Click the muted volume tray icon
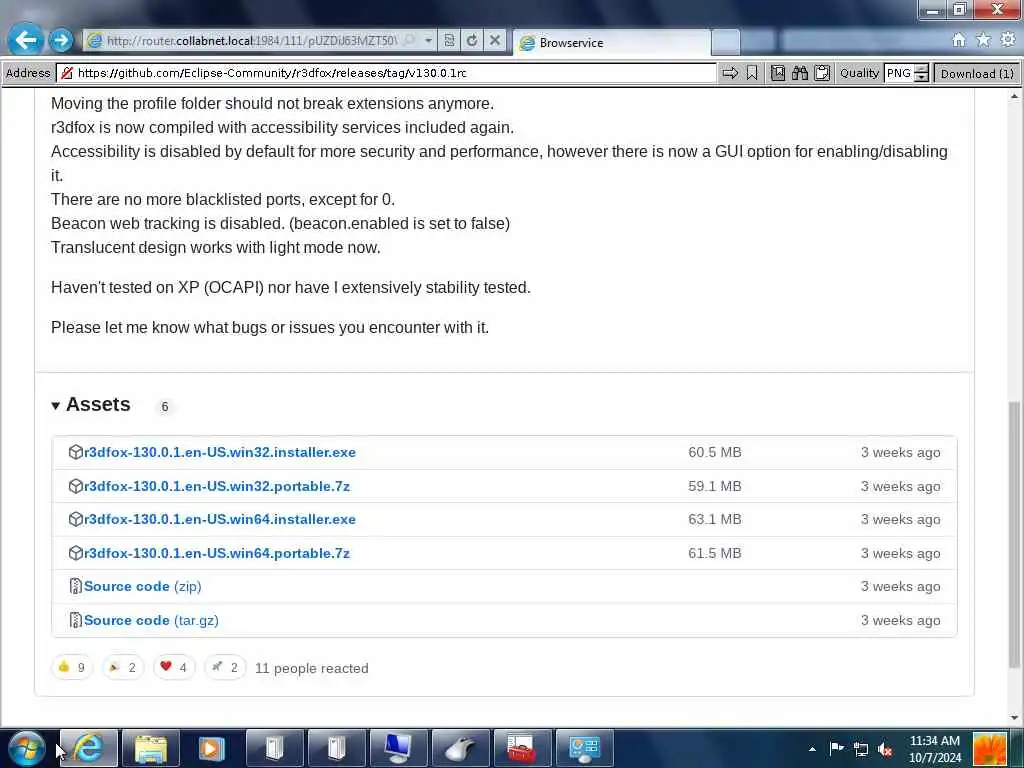 pos(886,749)
